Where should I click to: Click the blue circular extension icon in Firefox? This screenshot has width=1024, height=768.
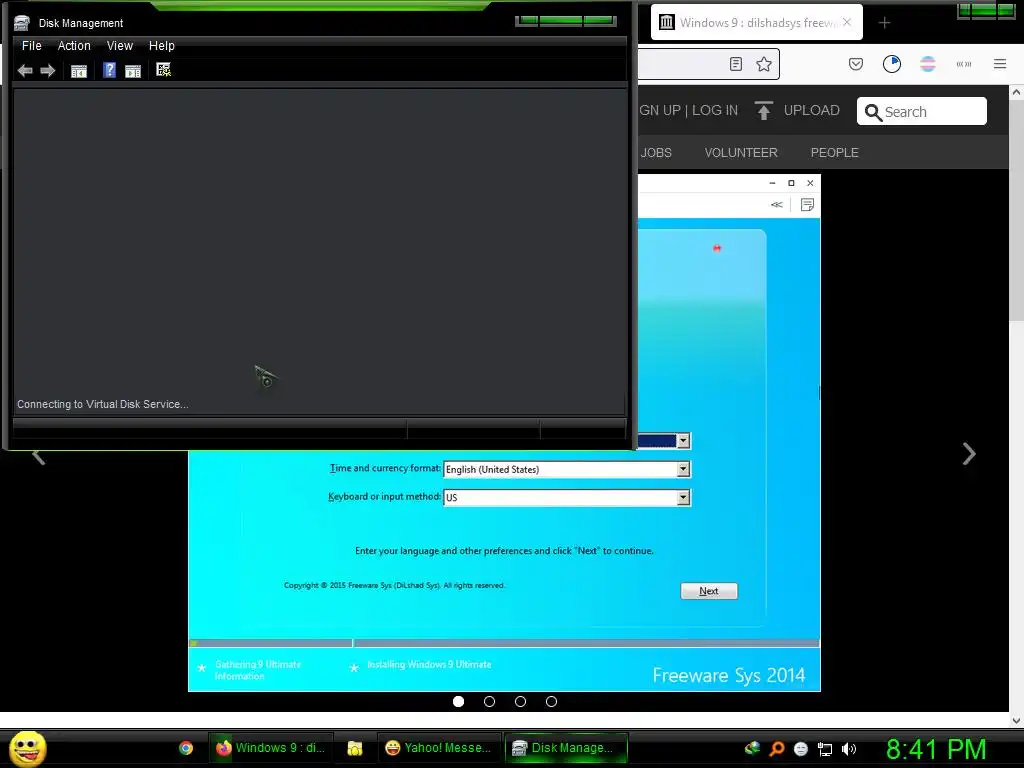891,64
